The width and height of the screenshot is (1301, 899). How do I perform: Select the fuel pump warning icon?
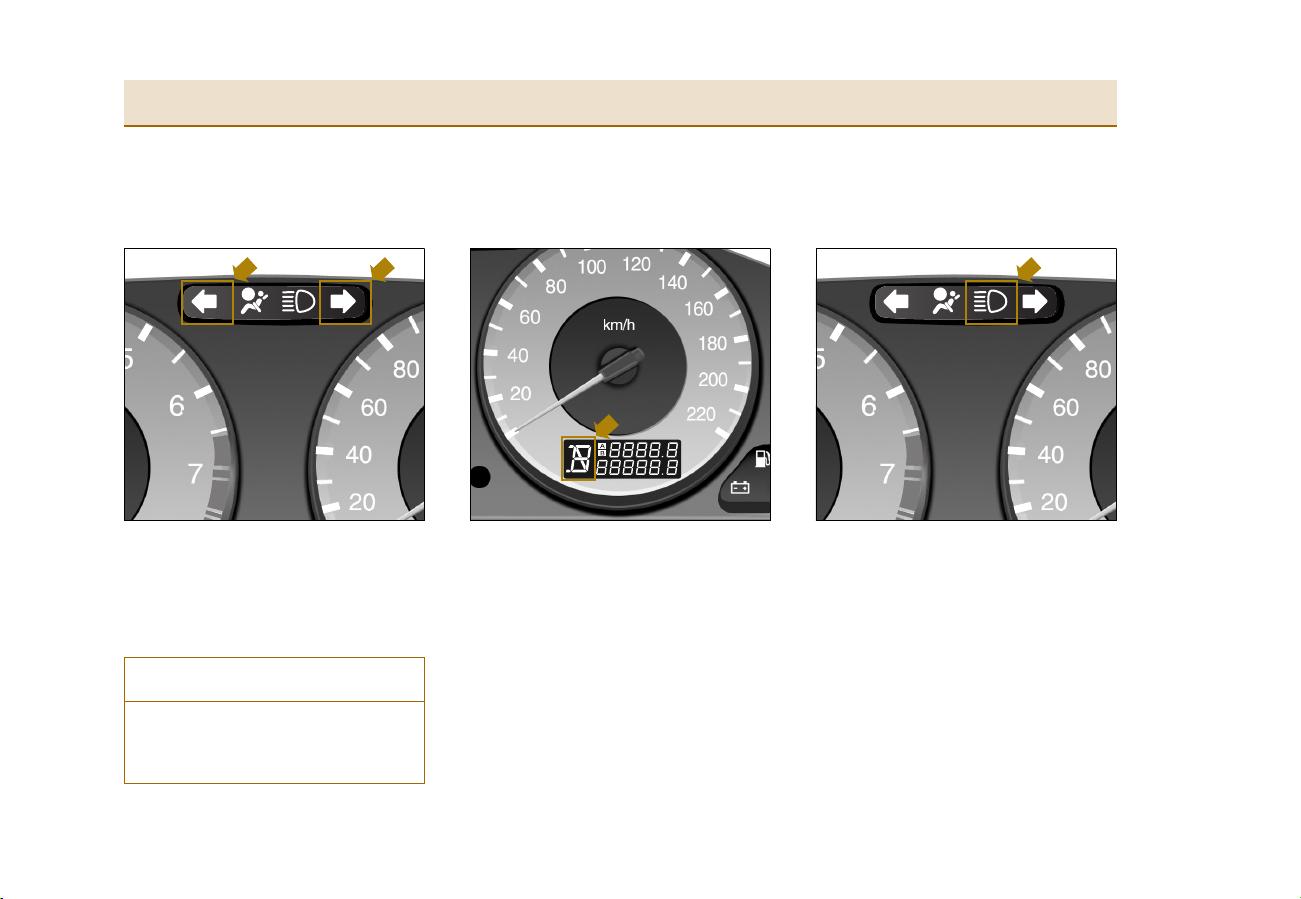click(x=762, y=459)
